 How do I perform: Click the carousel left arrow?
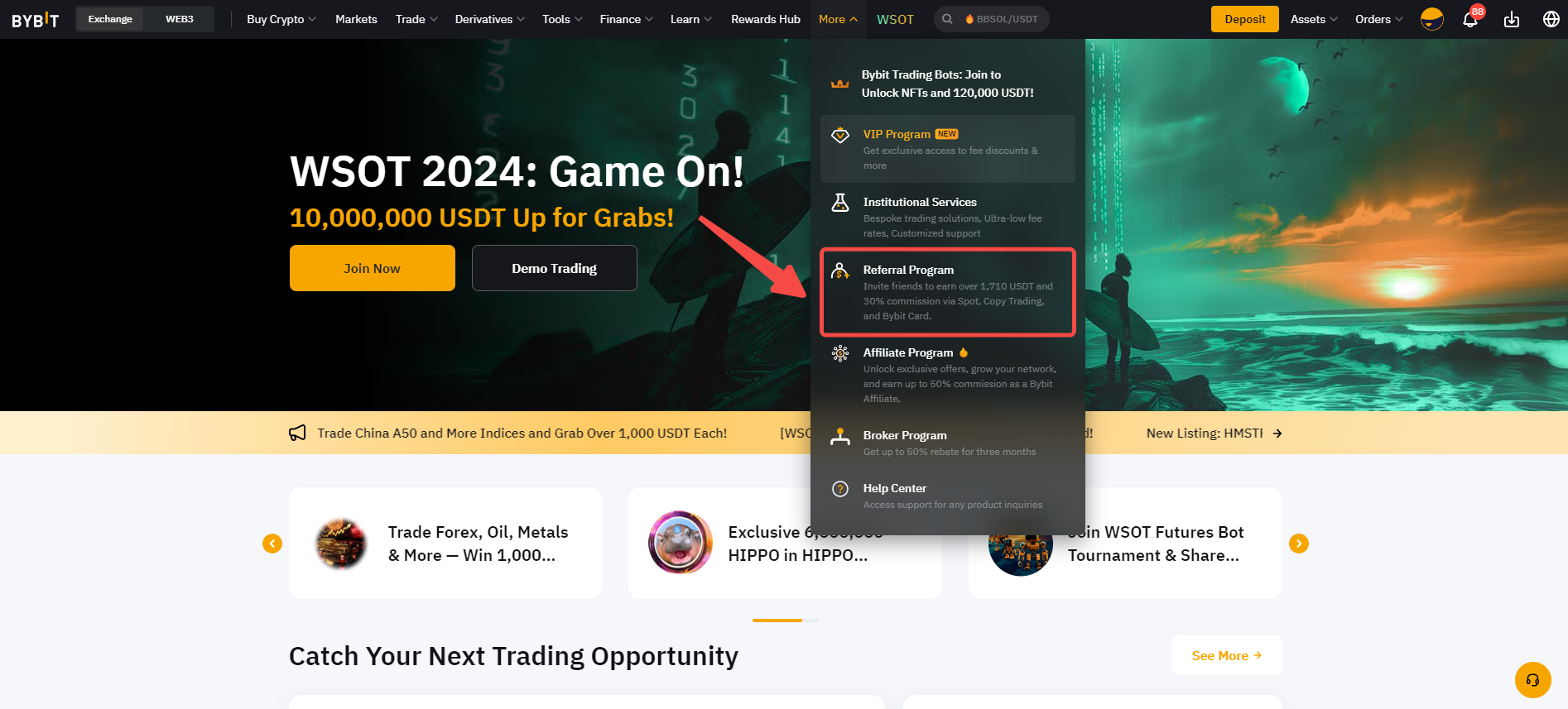pos(272,544)
